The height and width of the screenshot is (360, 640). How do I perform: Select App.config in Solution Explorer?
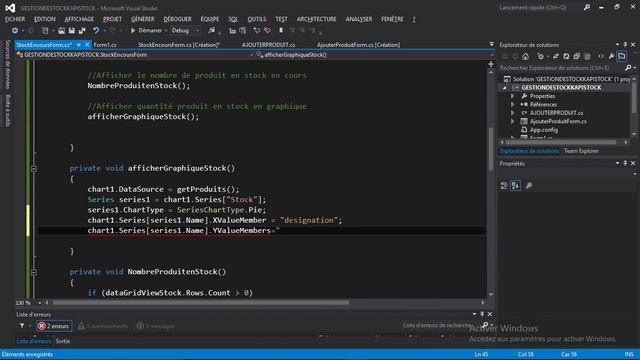point(544,130)
